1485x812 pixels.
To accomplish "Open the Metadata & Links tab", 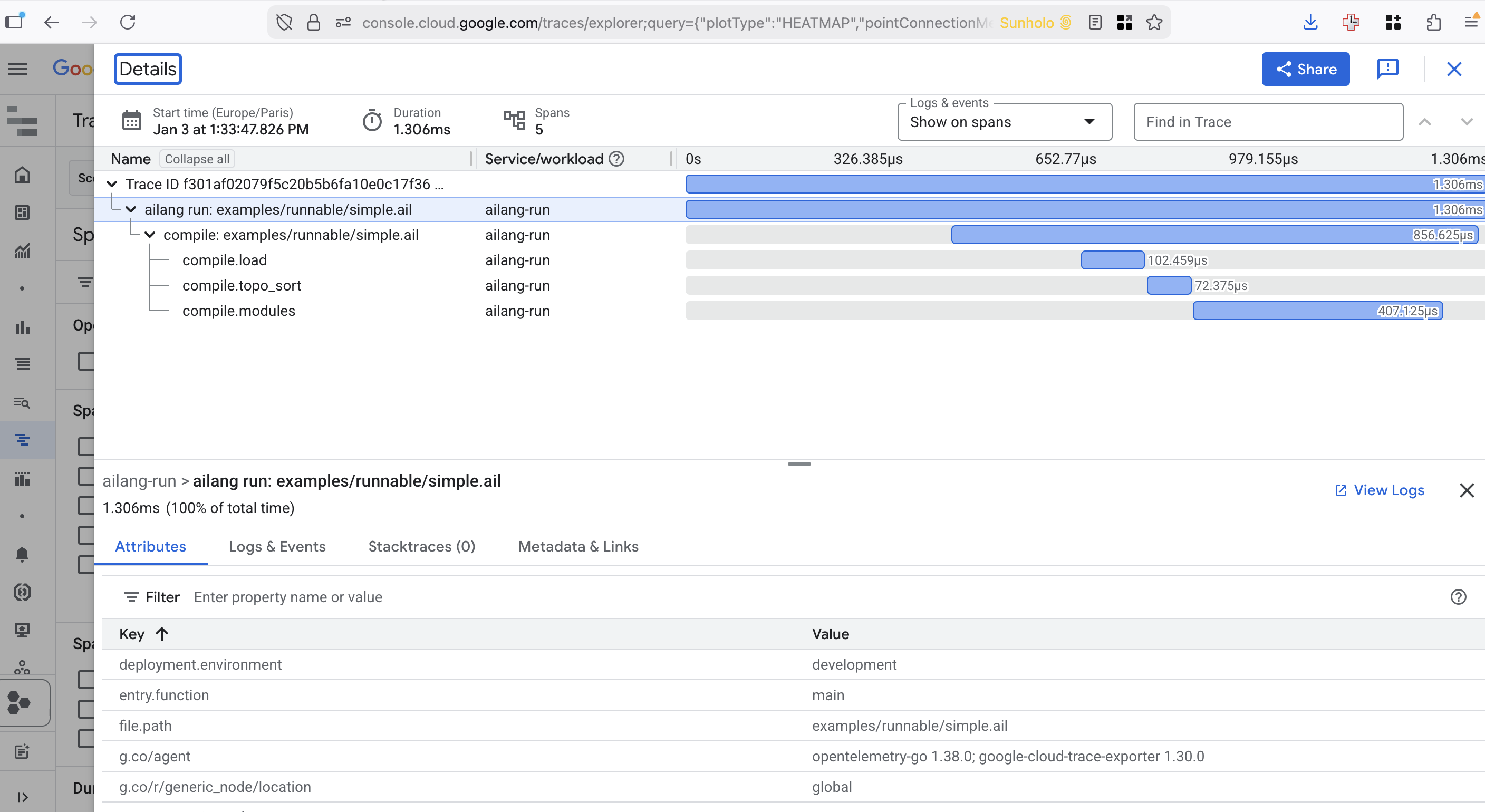I will [x=577, y=546].
